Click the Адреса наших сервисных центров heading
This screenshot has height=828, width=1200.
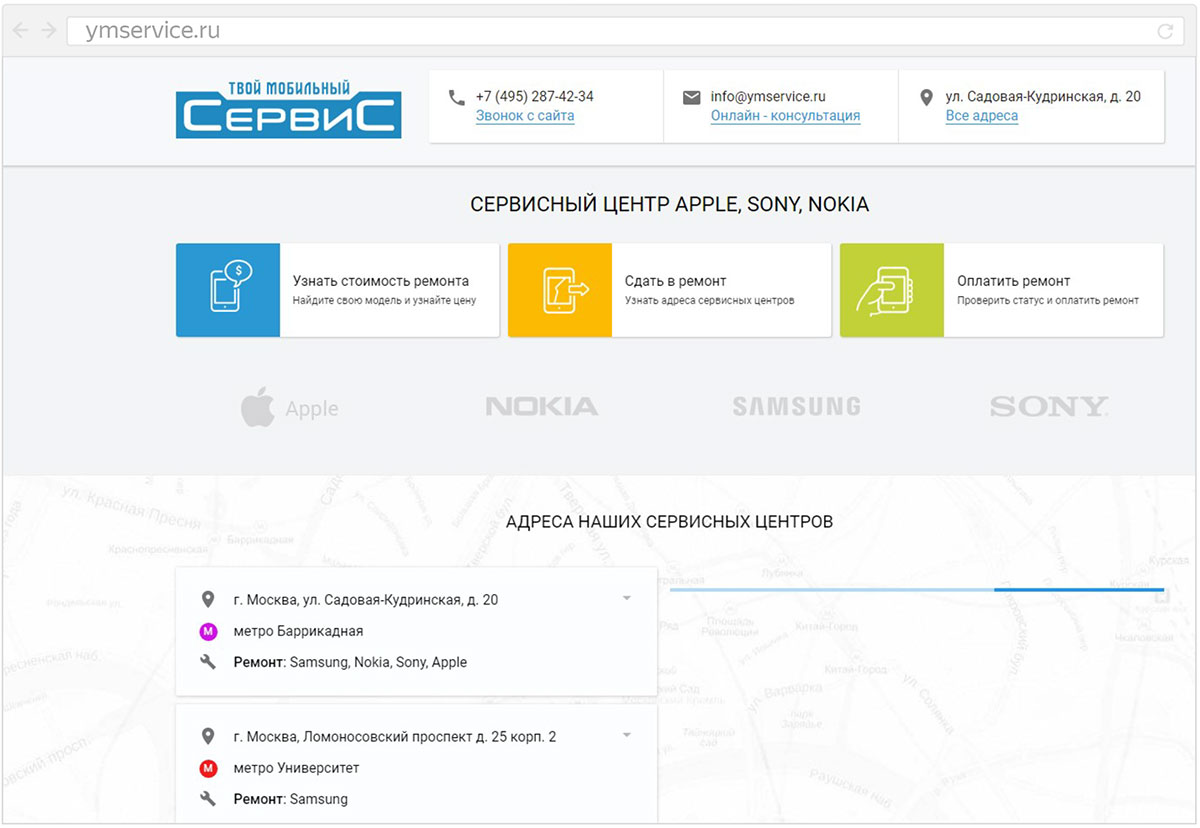coord(670,522)
